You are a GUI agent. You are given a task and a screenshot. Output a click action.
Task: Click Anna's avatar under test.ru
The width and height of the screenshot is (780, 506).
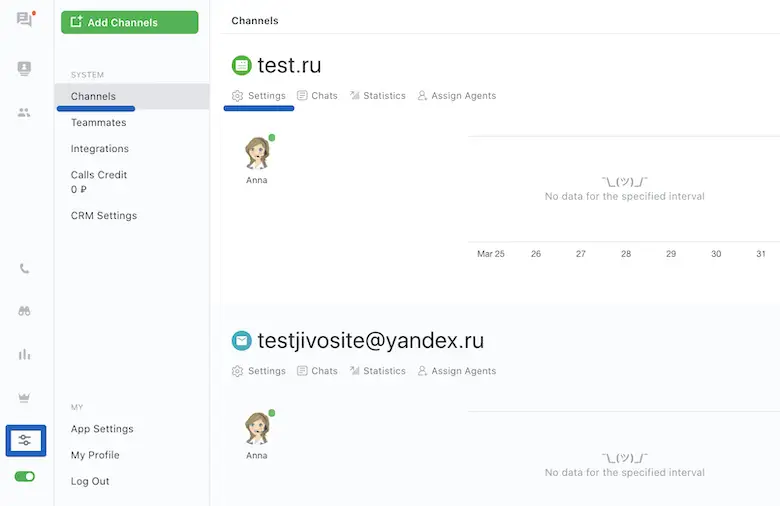pos(257,154)
